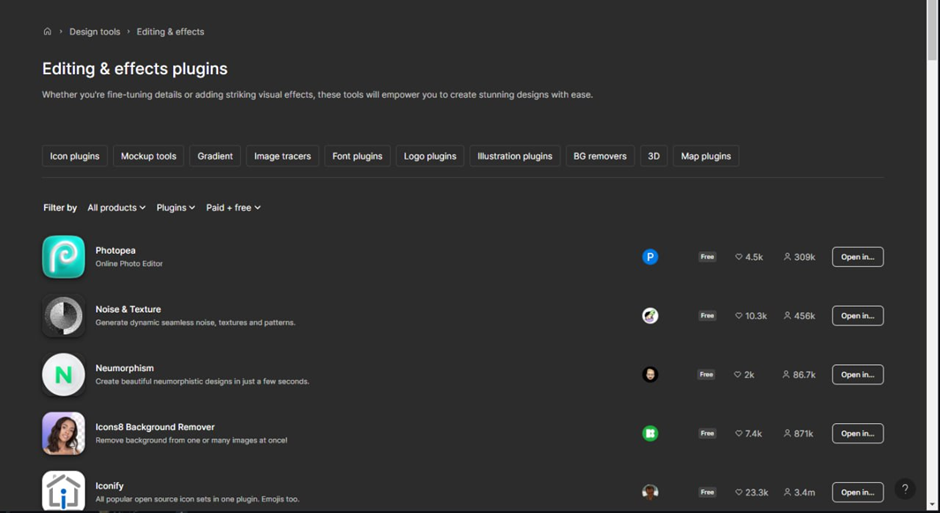Click the home icon in breadcrumb
The image size is (940, 513).
coord(47,32)
